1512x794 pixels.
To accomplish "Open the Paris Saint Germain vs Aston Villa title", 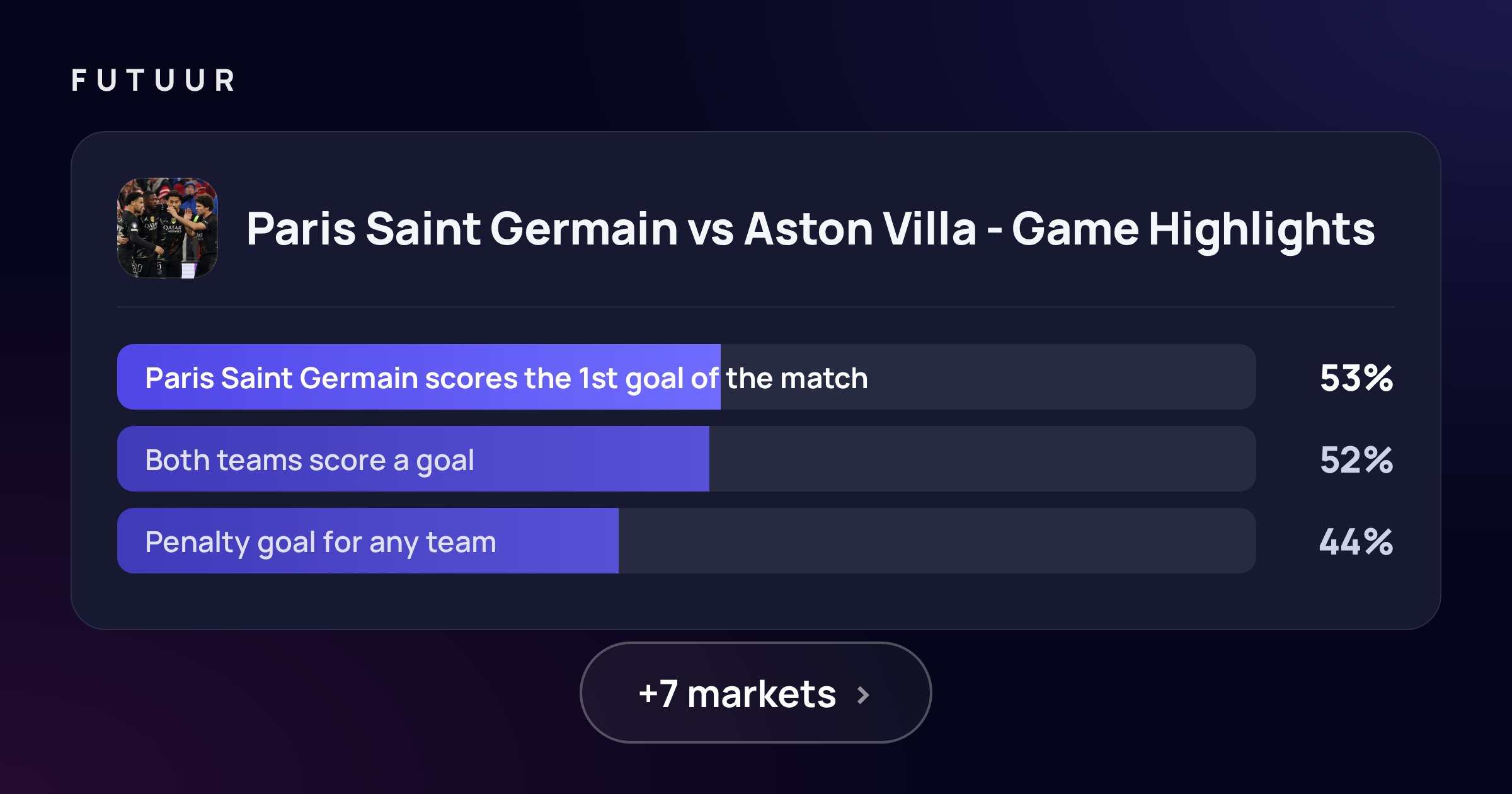I will 810,228.
